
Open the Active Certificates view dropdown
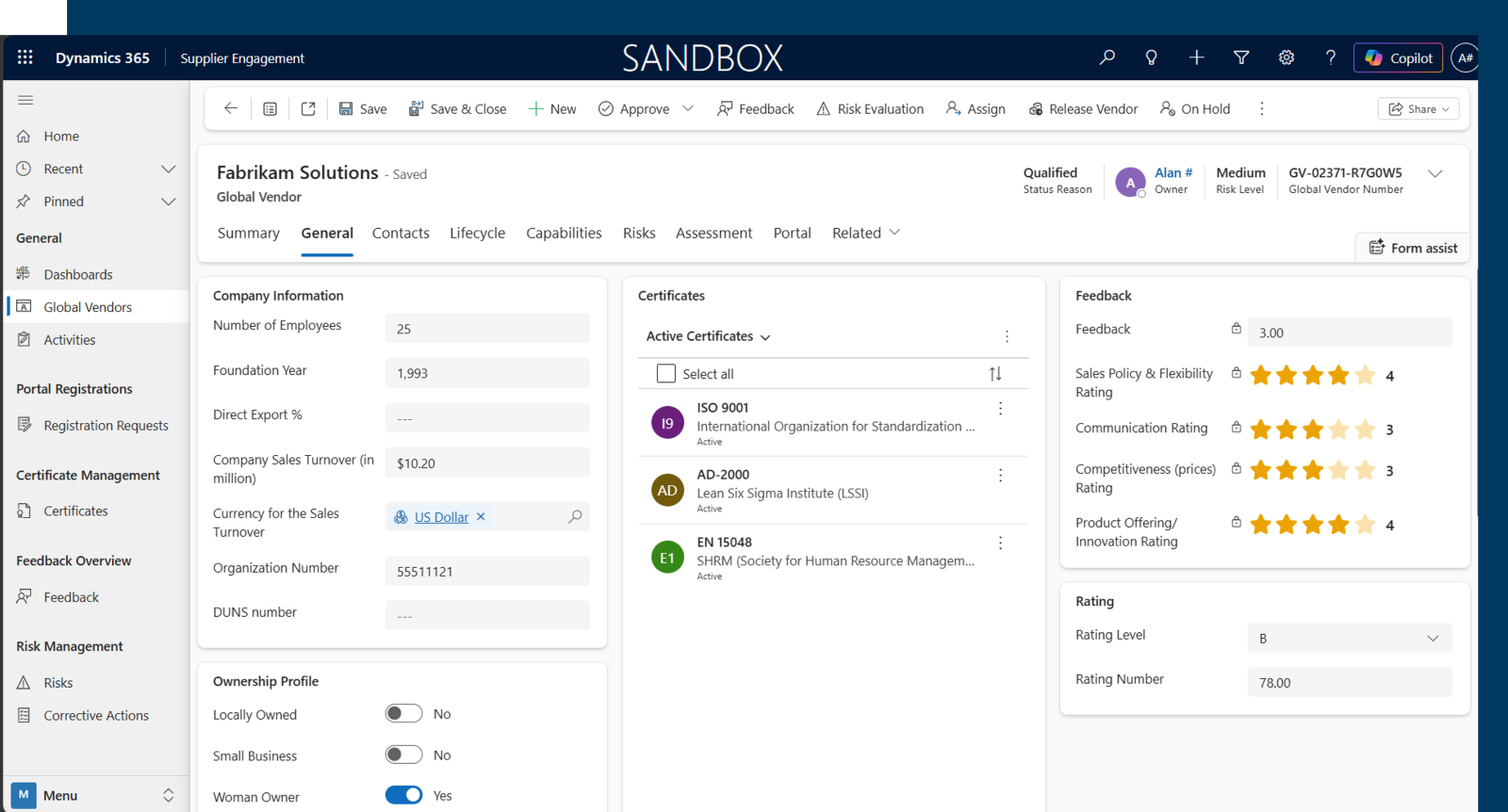click(709, 336)
